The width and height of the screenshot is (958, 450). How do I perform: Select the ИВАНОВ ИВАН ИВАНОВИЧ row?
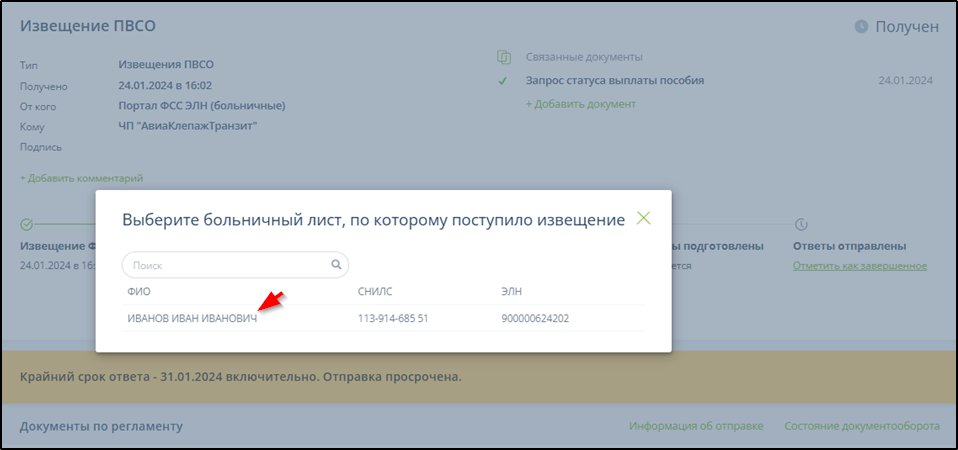pos(192,319)
